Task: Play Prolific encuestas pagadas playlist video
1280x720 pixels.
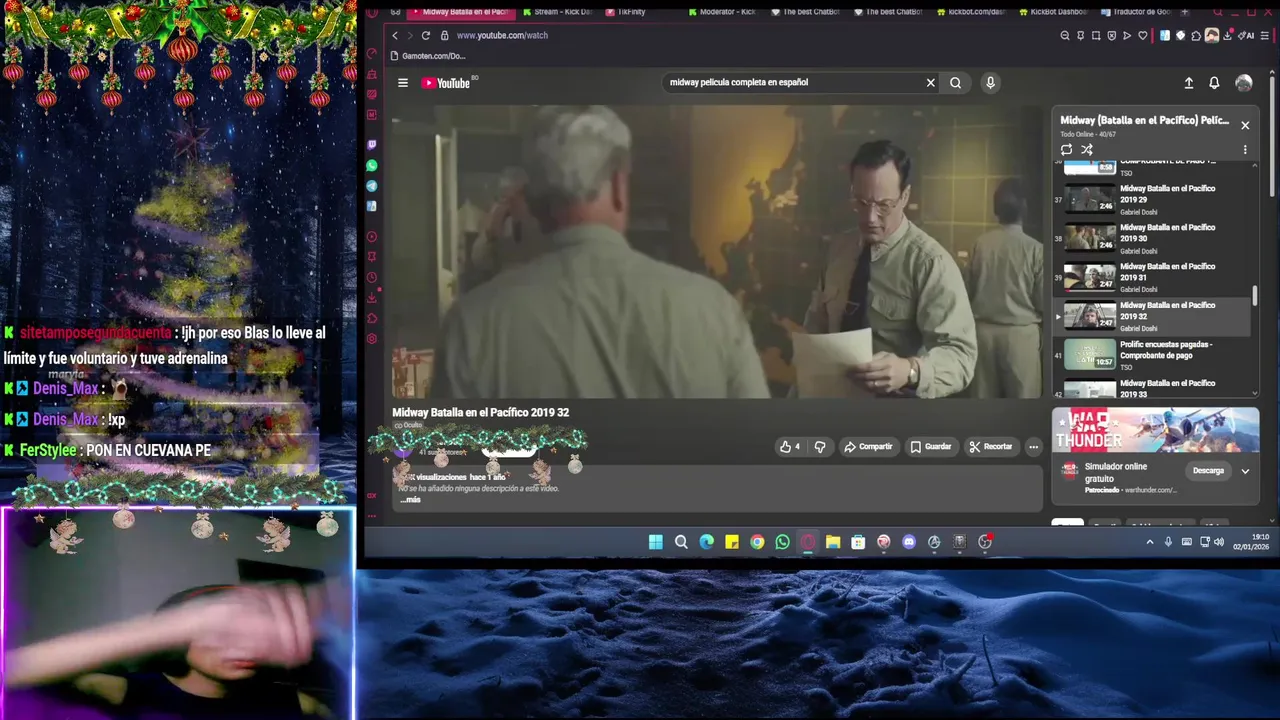Action: click(1153, 355)
